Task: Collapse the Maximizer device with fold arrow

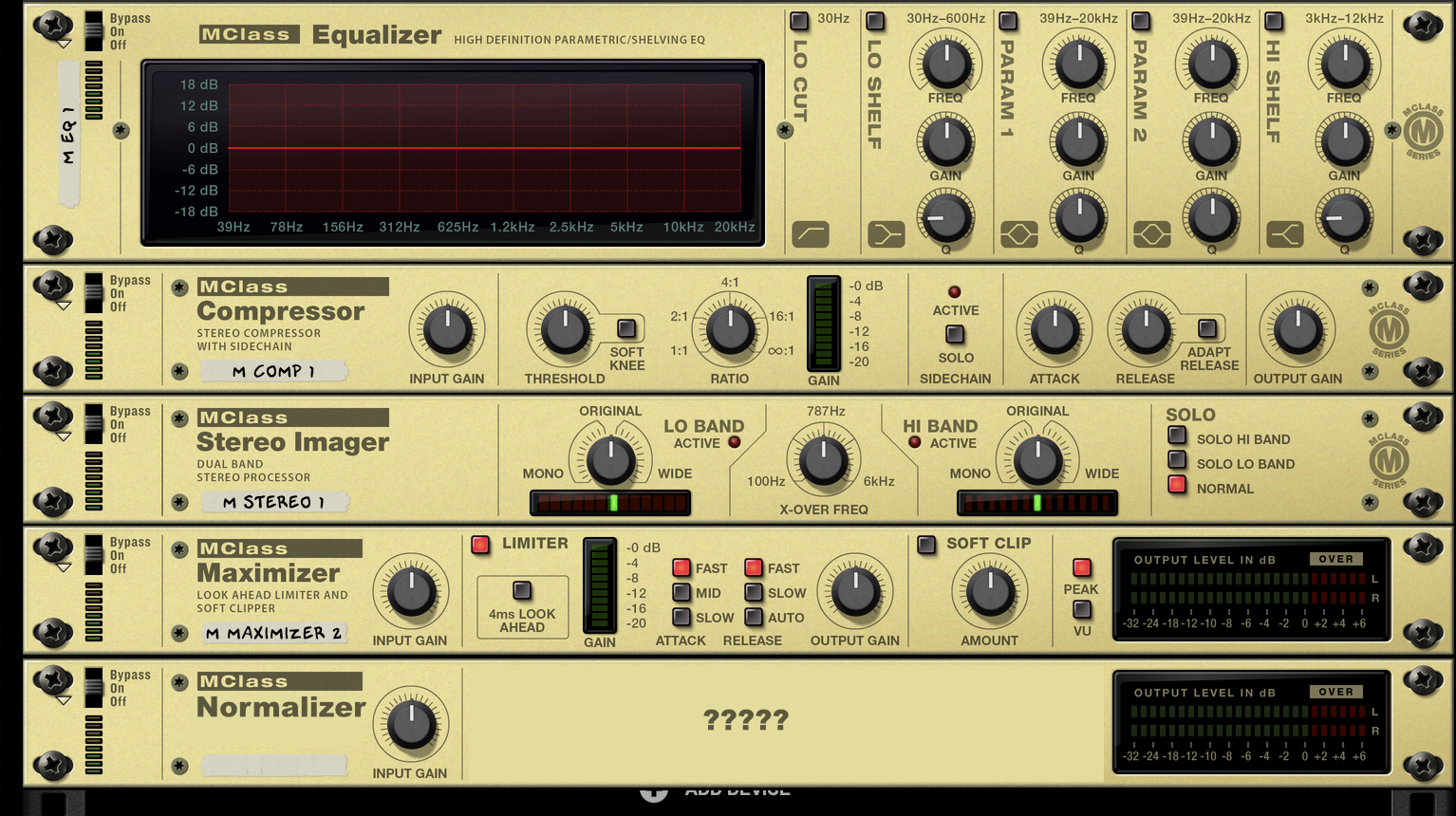Action: coord(64,568)
